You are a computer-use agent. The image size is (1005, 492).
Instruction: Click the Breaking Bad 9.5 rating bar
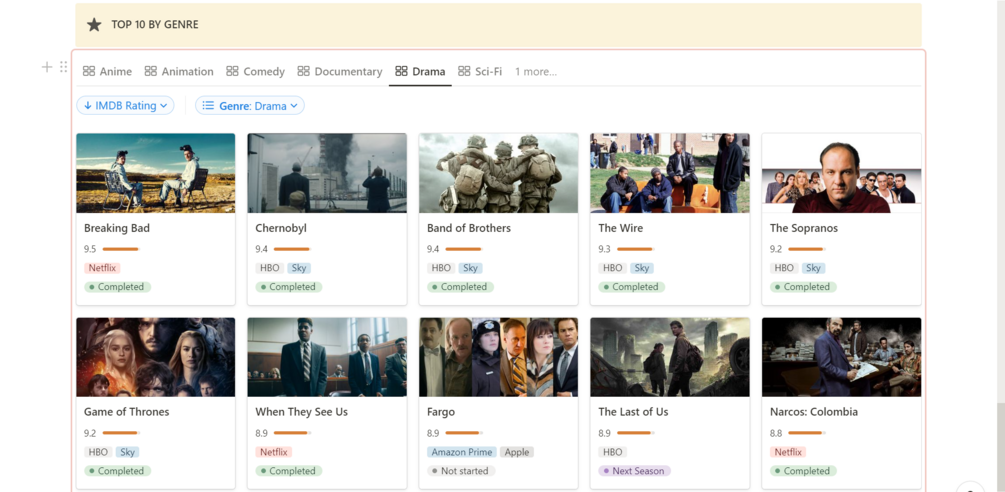[x=121, y=249]
